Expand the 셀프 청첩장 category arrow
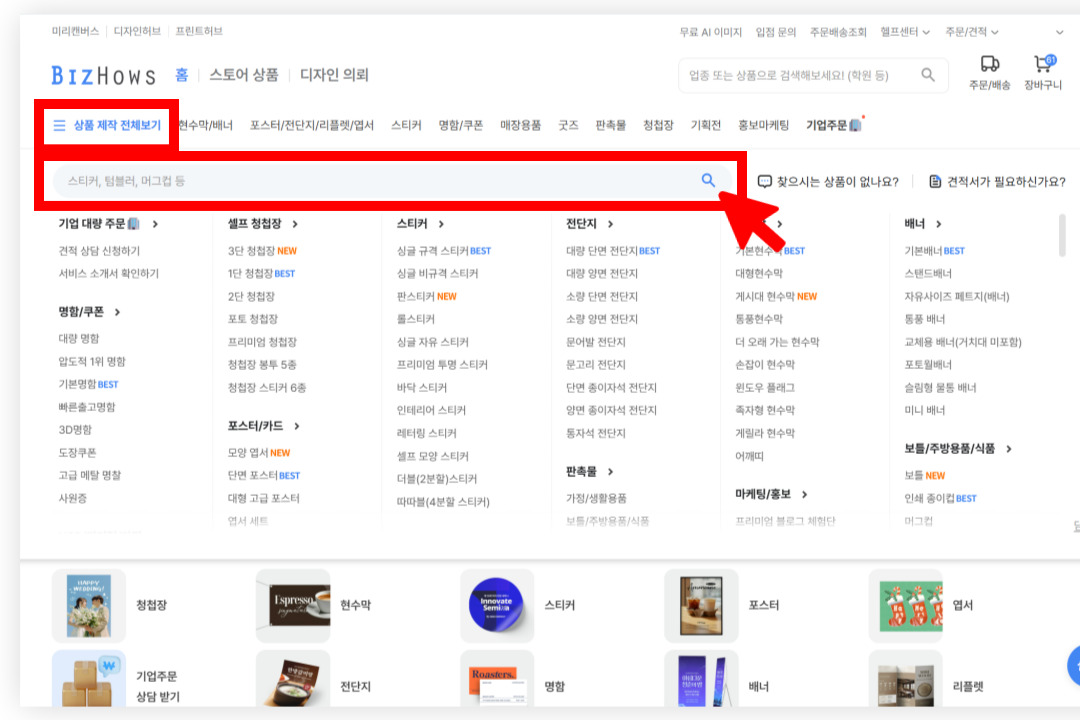Screen dimensions: 1080x720 click(x=295, y=225)
